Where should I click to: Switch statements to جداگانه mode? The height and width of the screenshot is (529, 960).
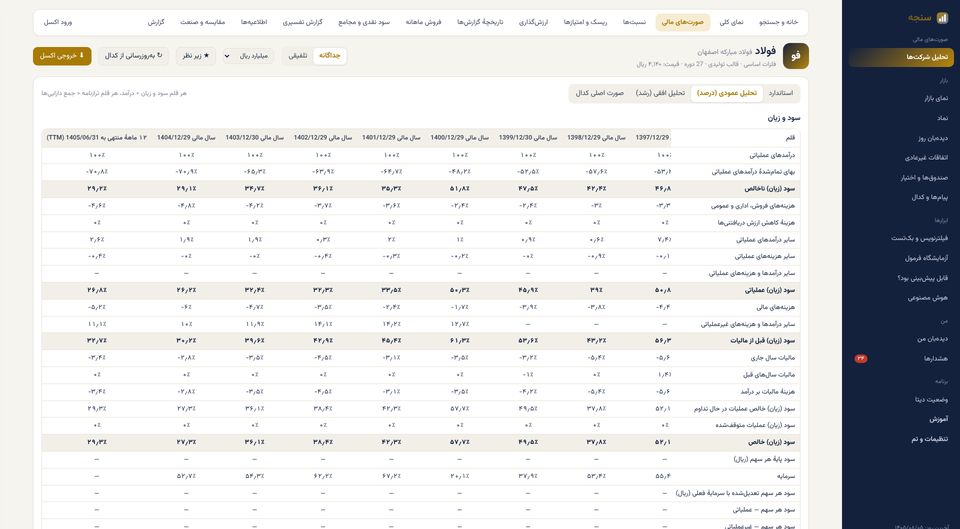click(329, 56)
